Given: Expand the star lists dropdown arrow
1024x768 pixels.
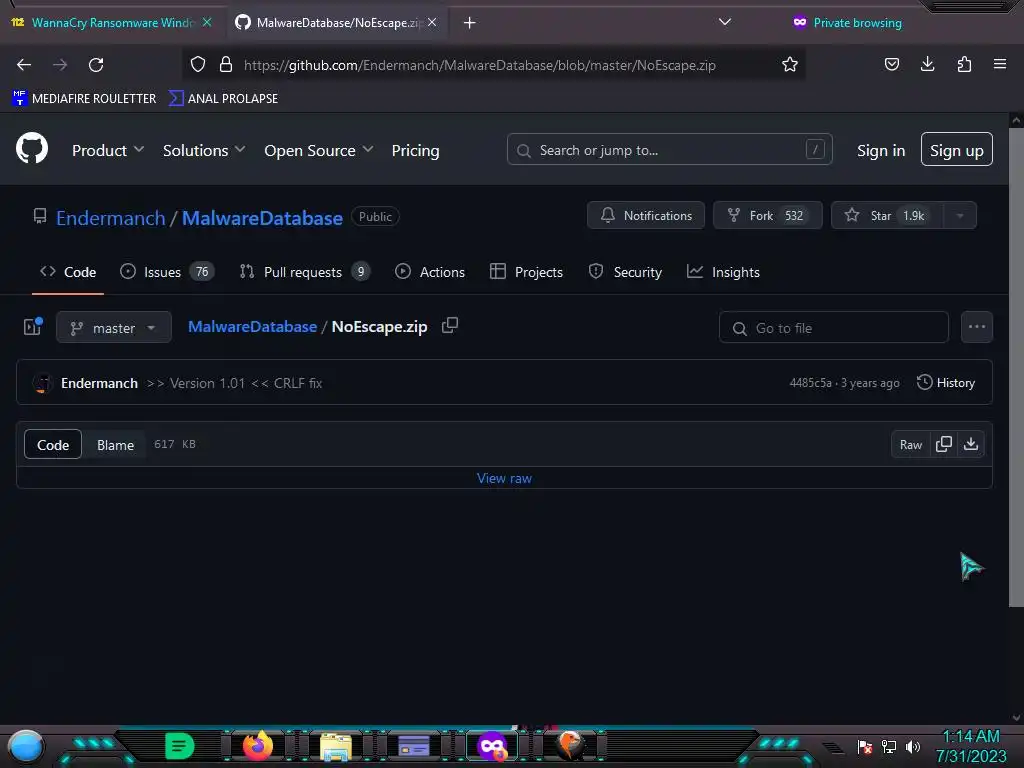Looking at the screenshot, I should point(960,216).
